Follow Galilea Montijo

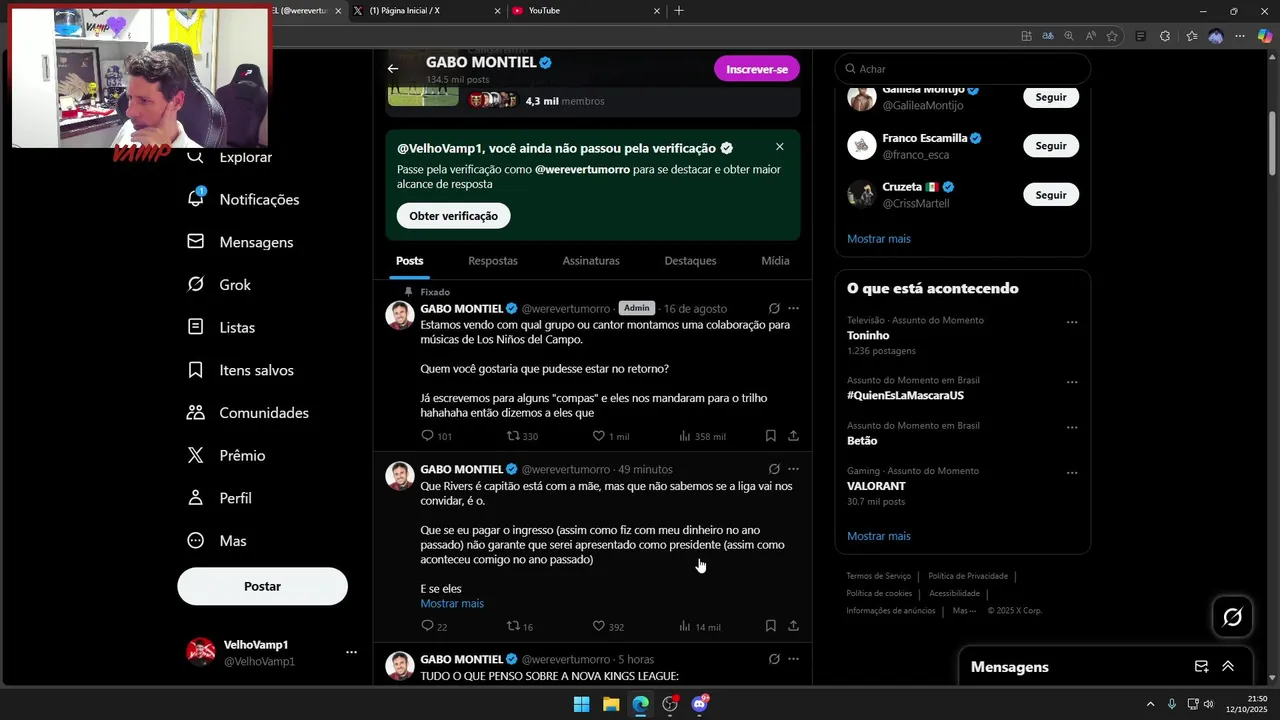click(1051, 97)
